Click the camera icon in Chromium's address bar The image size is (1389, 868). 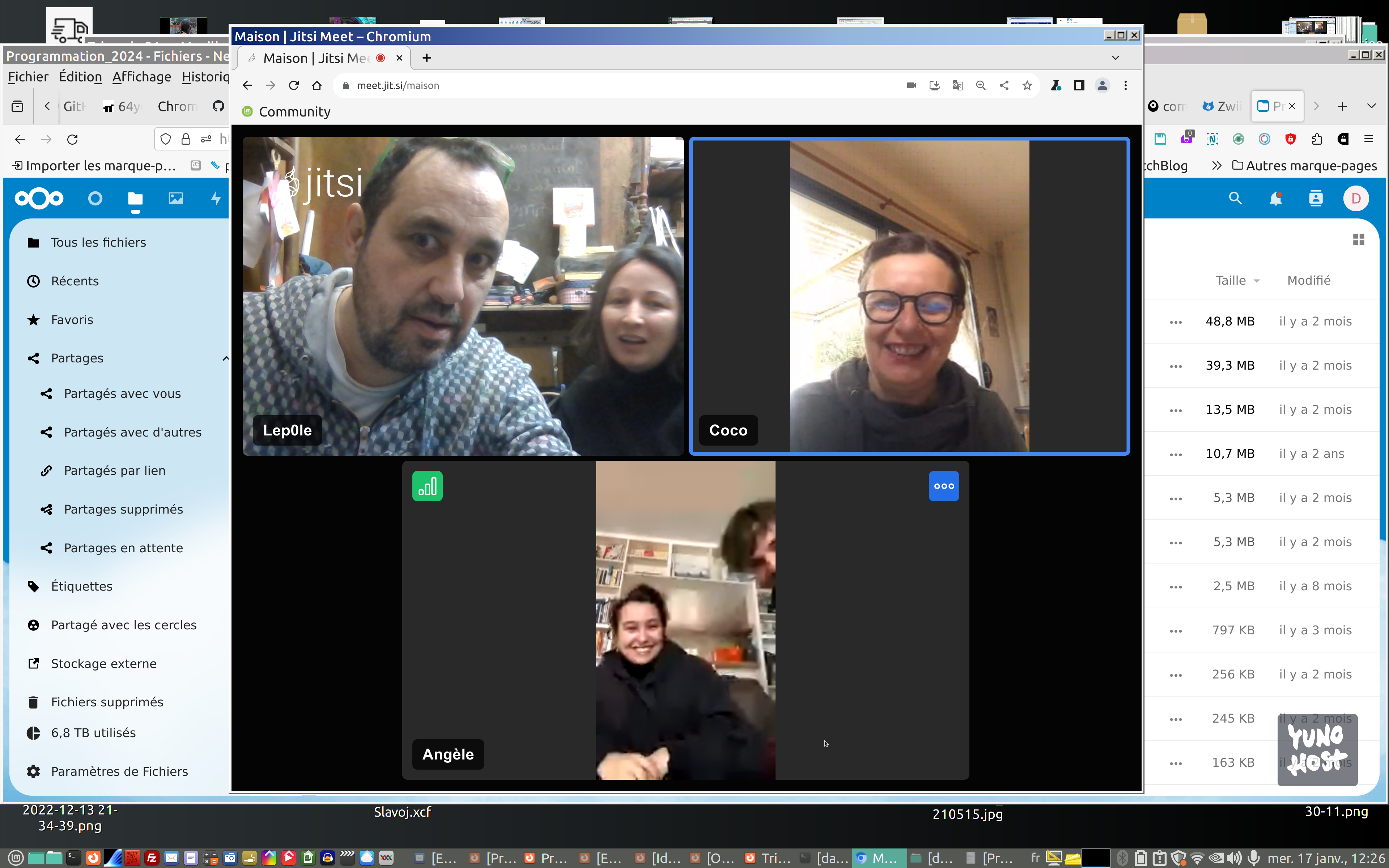pos(911,86)
